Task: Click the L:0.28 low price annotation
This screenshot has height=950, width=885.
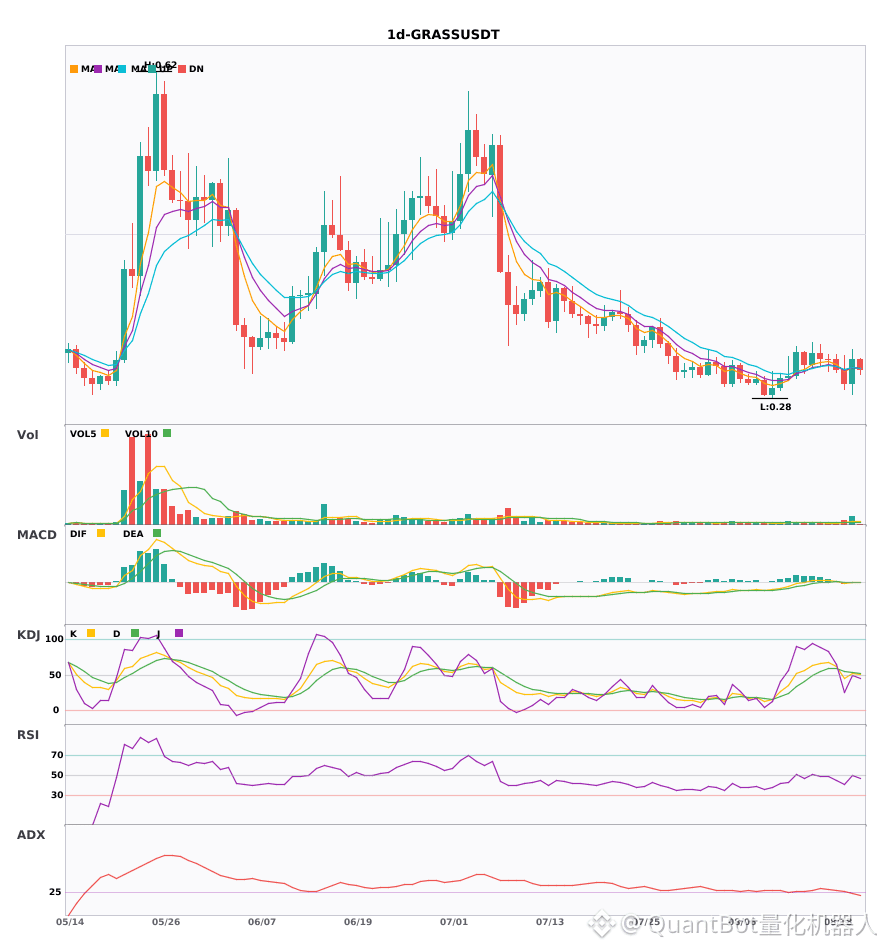Action: click(x=776, y=407)
